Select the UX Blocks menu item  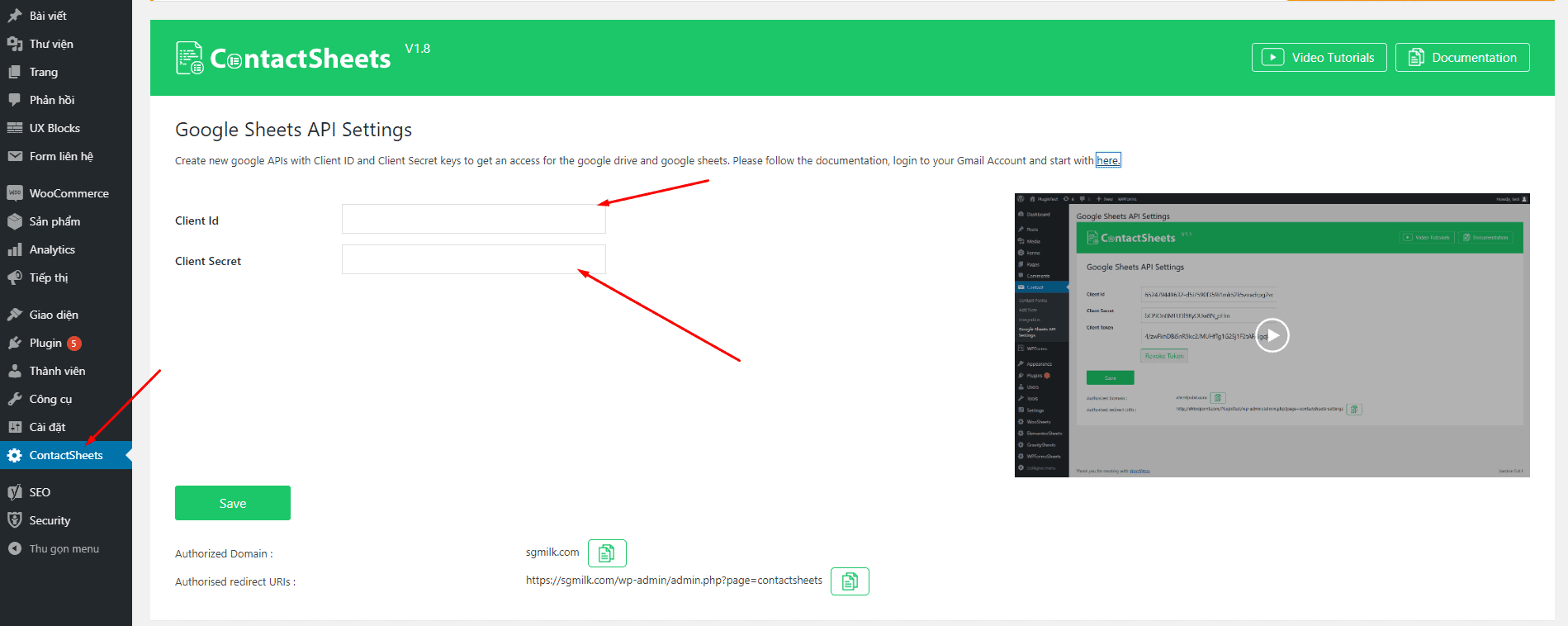[x=66, y=128]
